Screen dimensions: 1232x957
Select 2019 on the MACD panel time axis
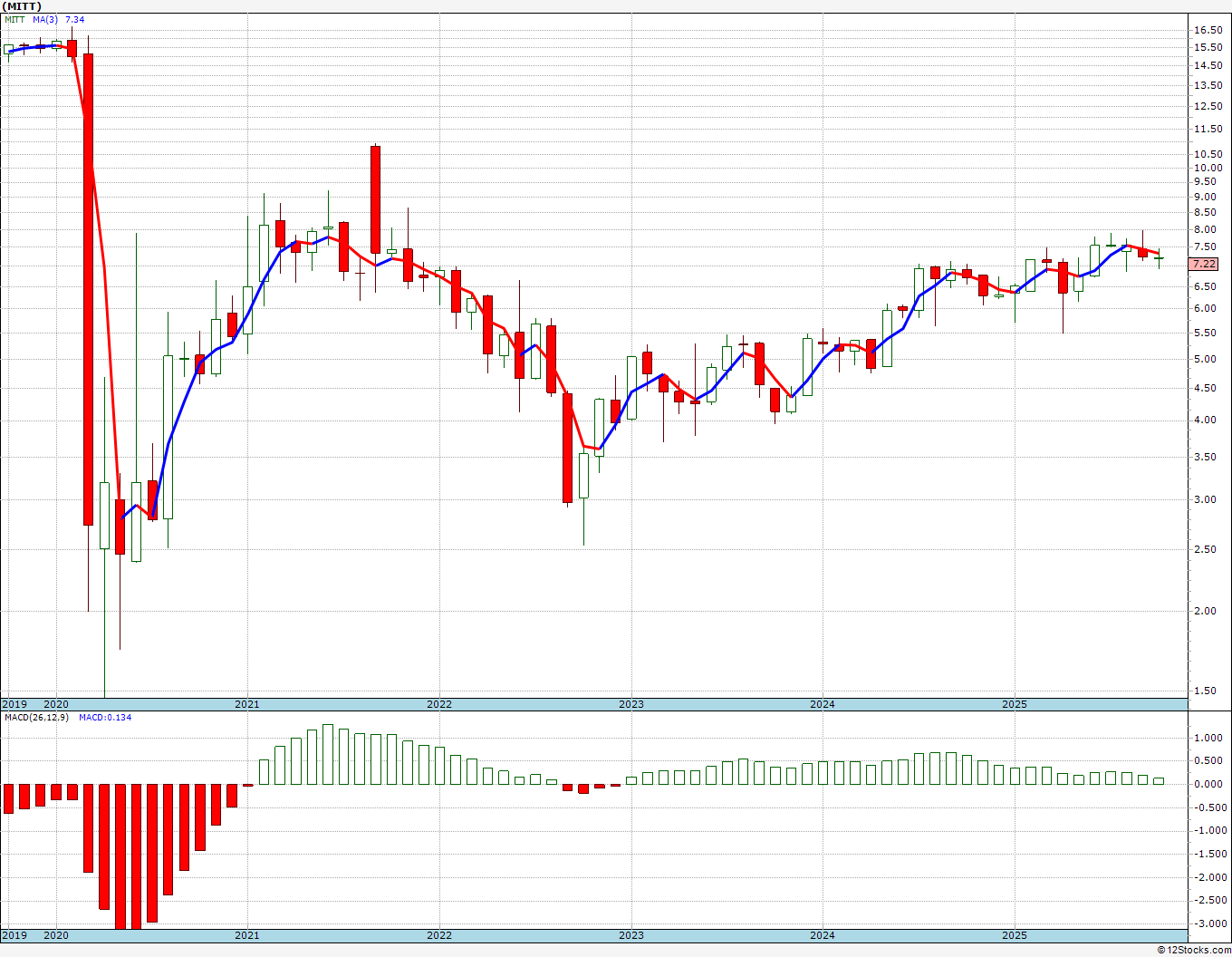click(x=14, y=935)
